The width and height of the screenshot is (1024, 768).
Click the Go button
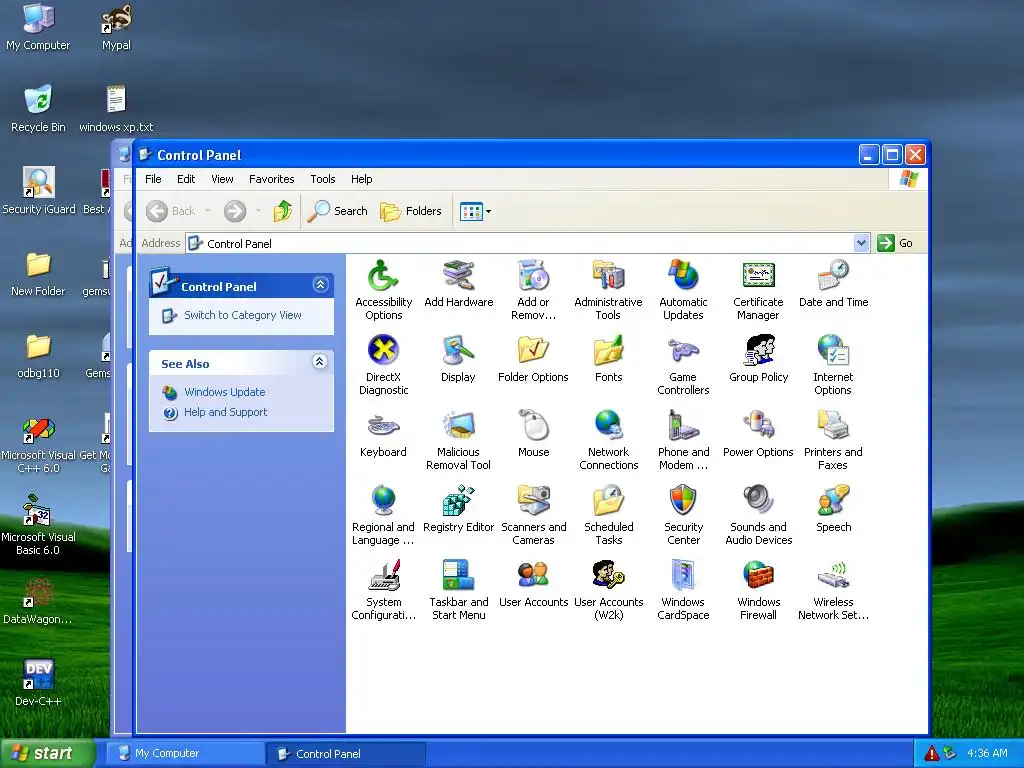tap(895, 243)
